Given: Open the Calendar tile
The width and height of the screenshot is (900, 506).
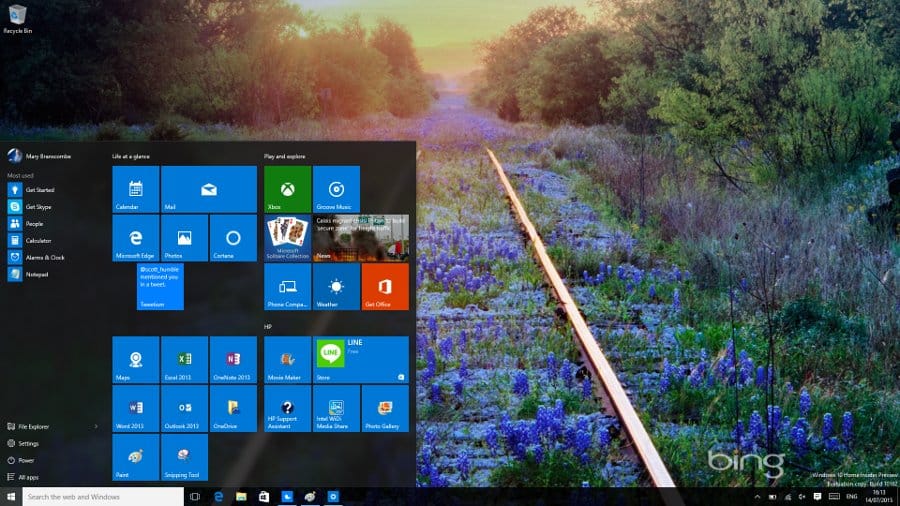Looking at the screenshot, I should click(x=136, y=189).
